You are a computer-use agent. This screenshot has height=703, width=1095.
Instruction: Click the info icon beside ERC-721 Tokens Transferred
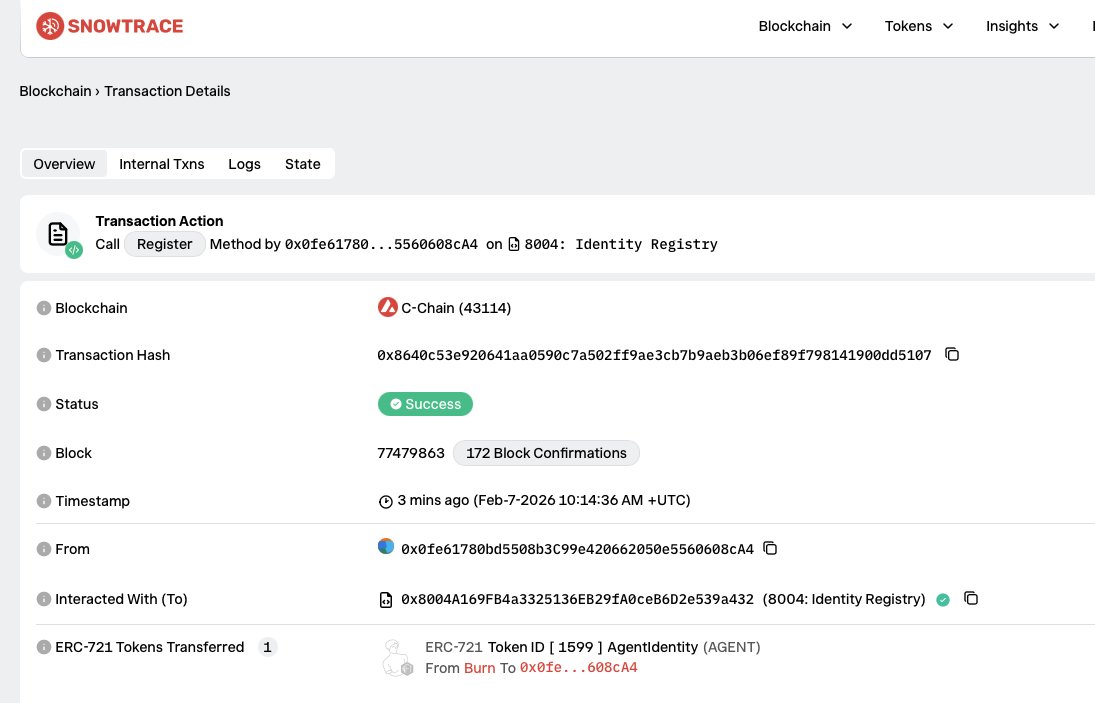[44, 647]
